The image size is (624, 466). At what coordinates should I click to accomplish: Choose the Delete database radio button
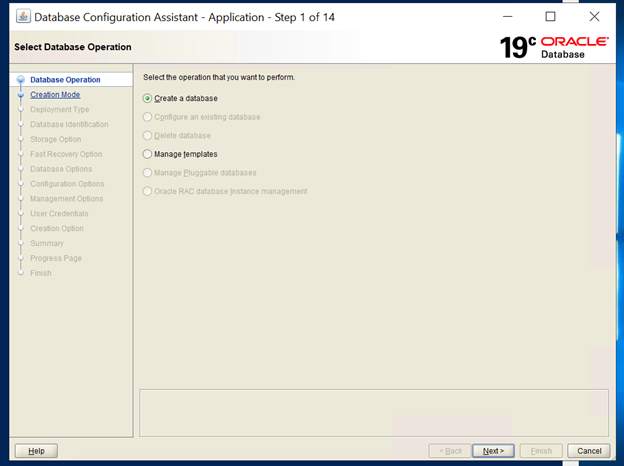147,136
